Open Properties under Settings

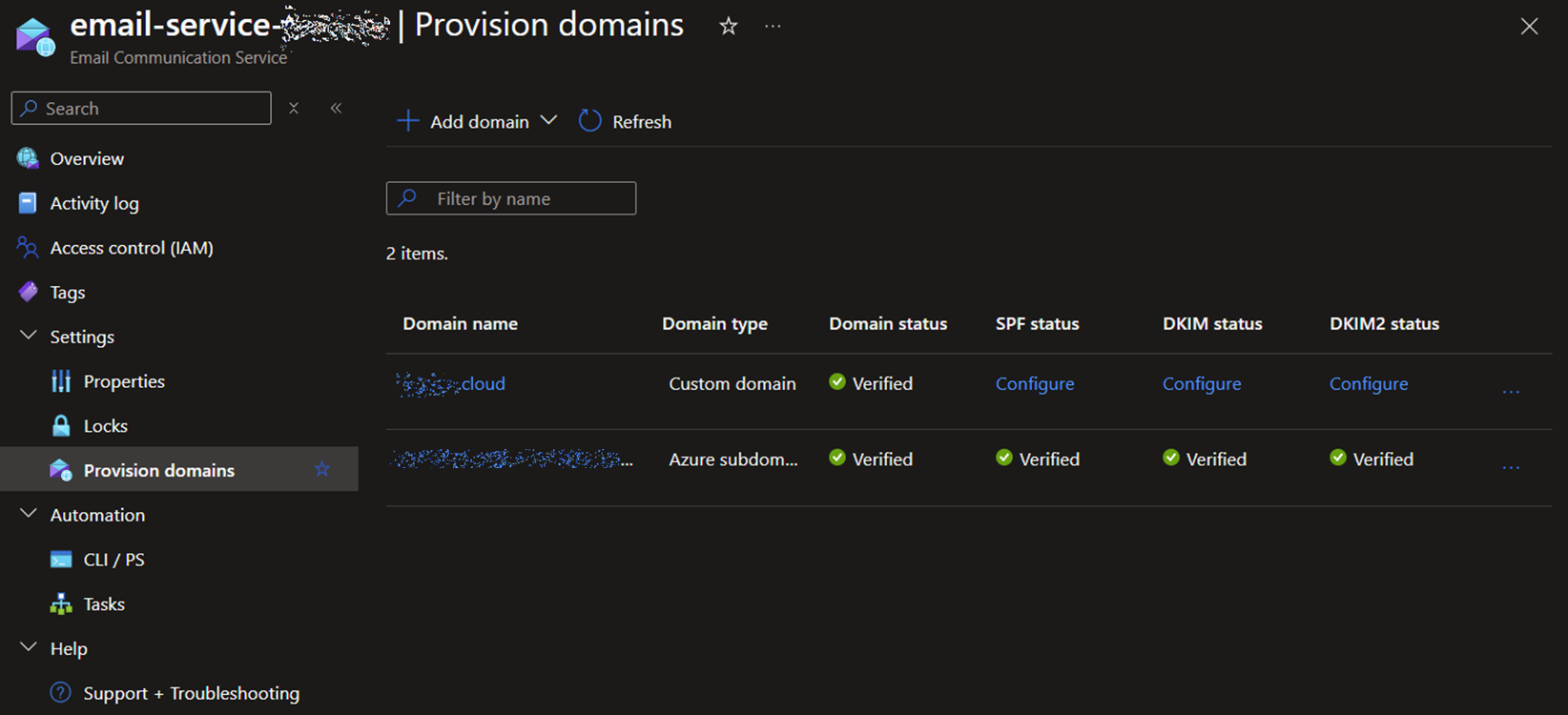124,381
